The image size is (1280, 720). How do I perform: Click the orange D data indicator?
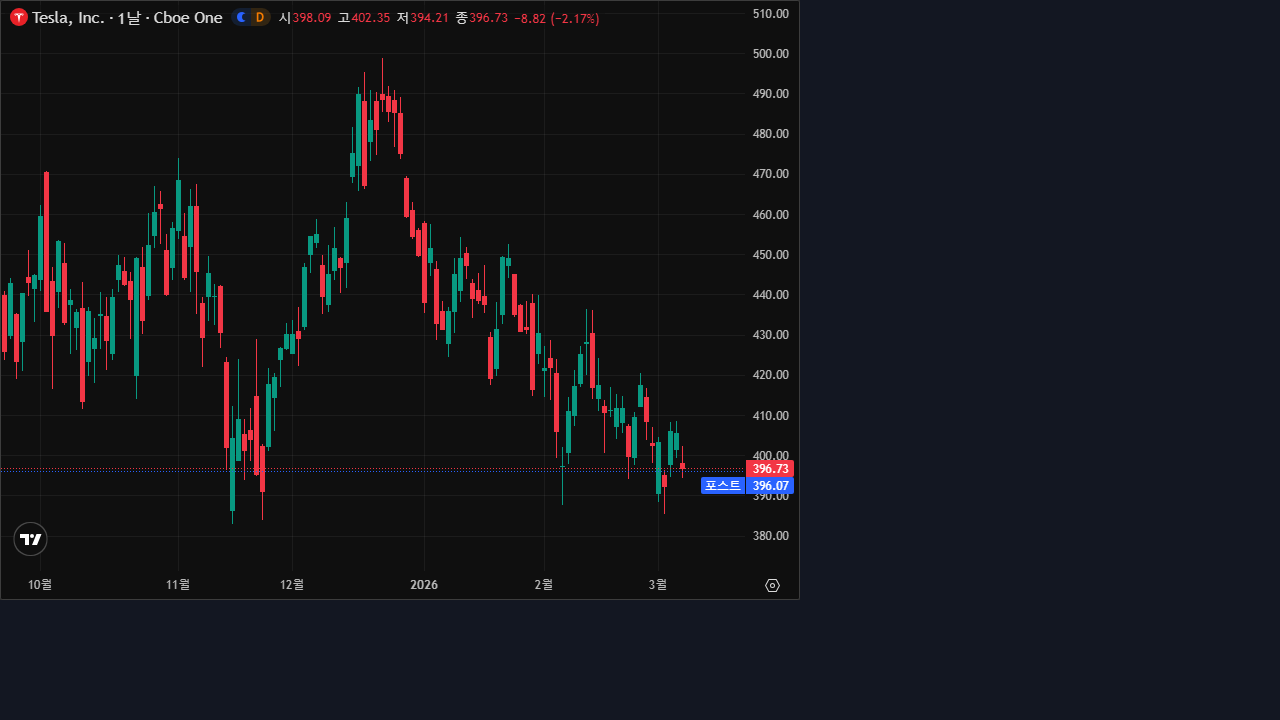tap(260, 17)
